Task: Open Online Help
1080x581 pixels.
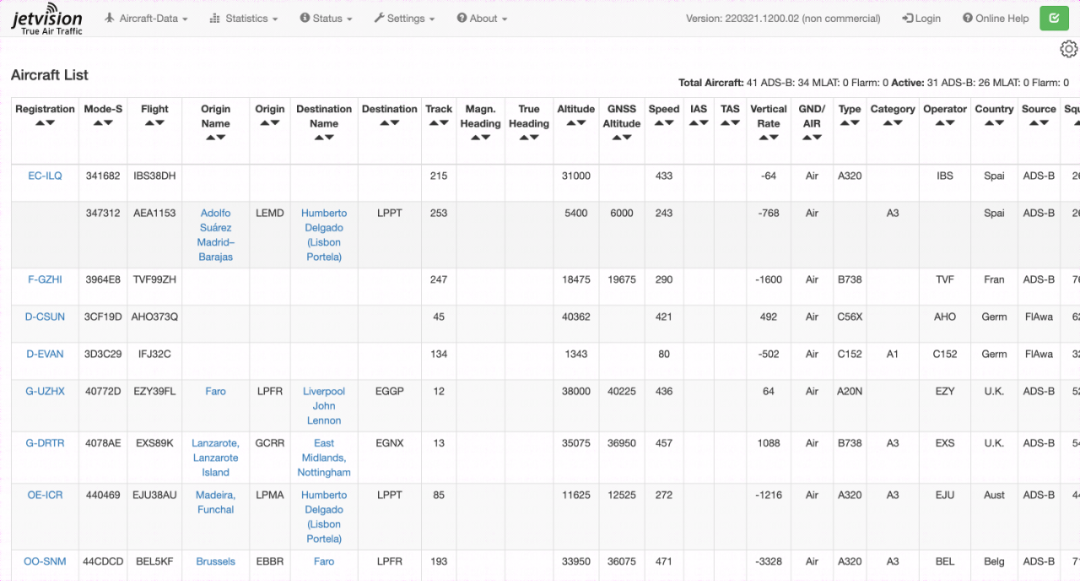Action: (995, 19)
